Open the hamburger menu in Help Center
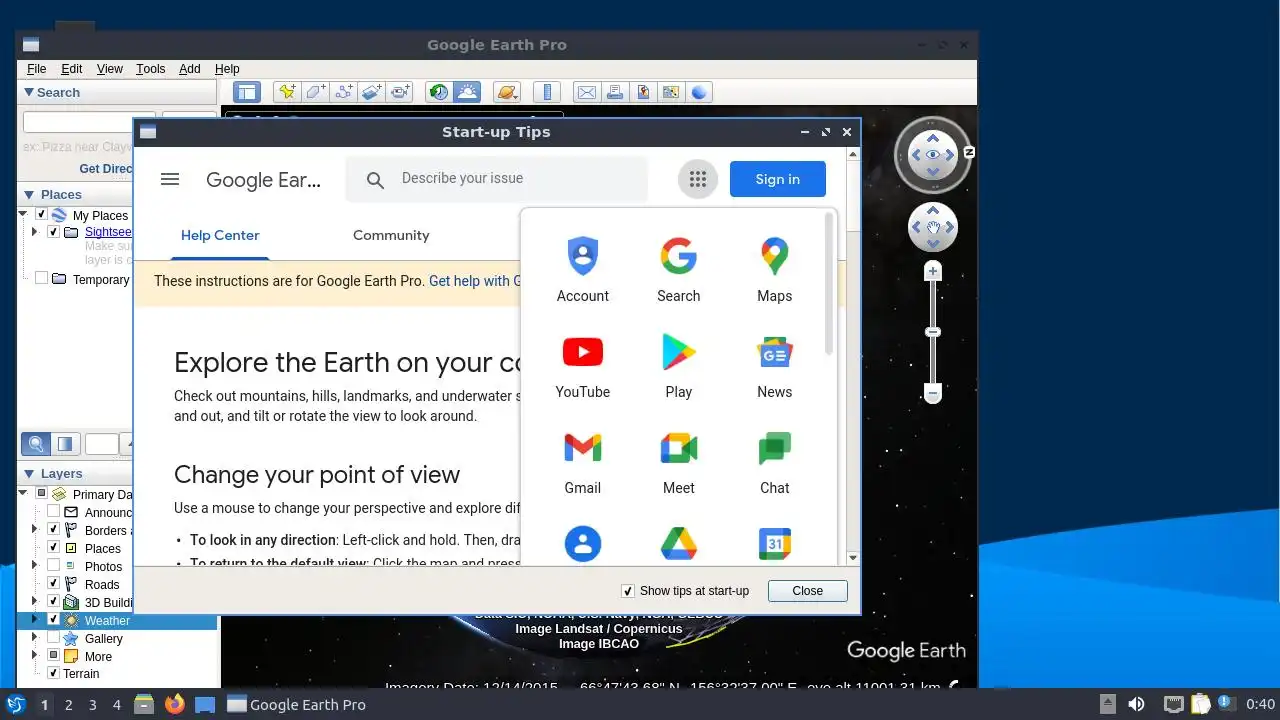Screen dimensions: 1280x720 (170, 179)
